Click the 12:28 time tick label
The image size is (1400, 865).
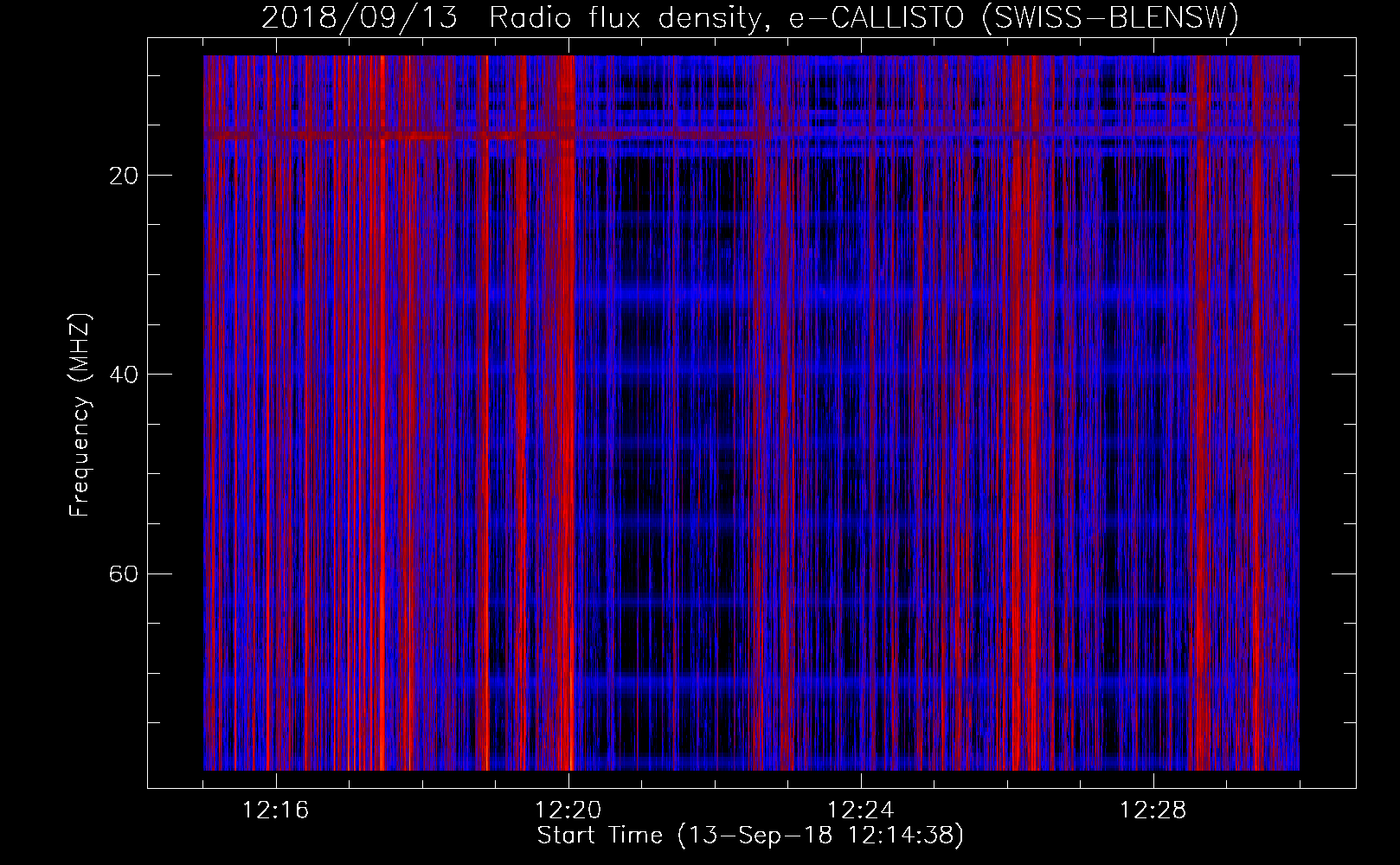coord(1153,810)
